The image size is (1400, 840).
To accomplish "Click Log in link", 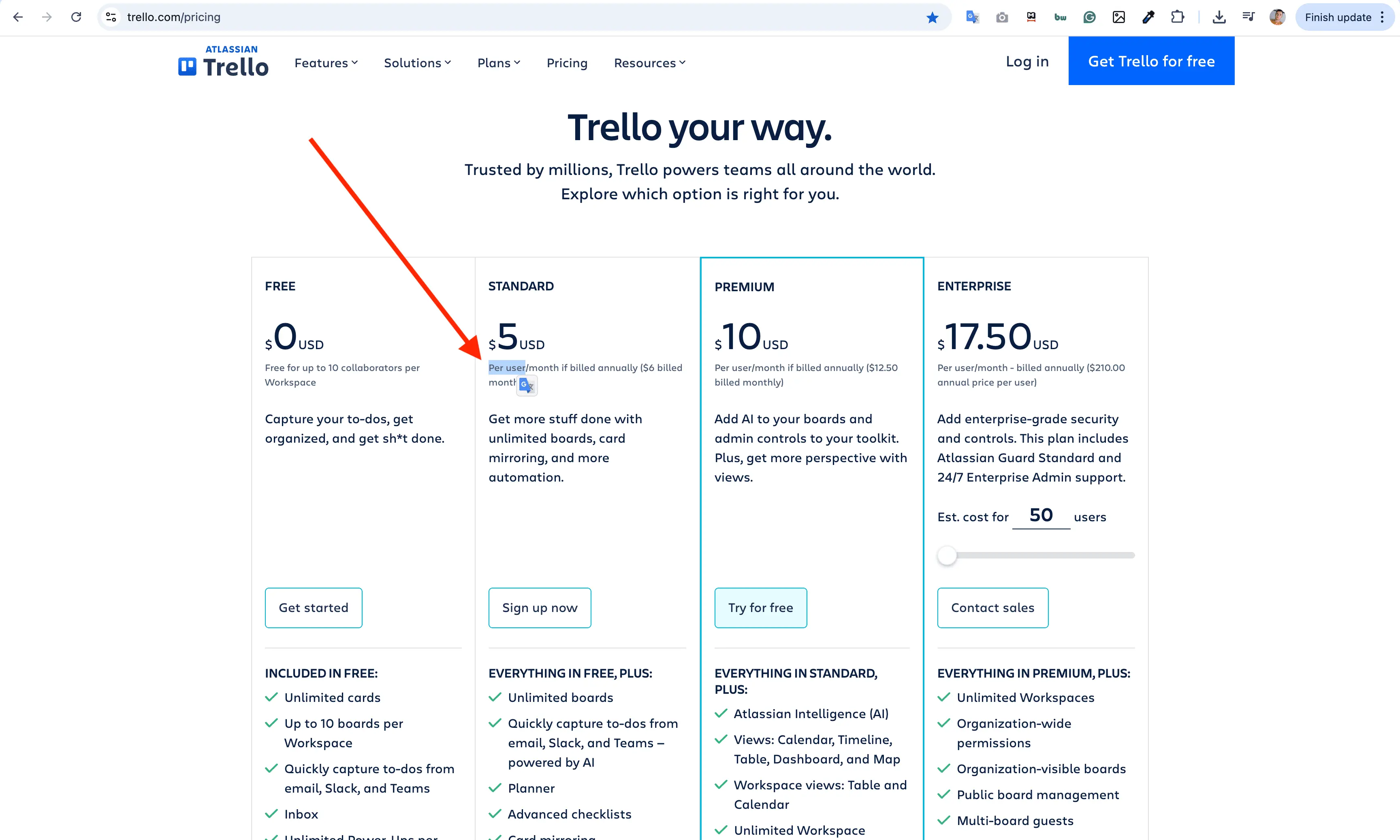I will (x=1027, y=61).
